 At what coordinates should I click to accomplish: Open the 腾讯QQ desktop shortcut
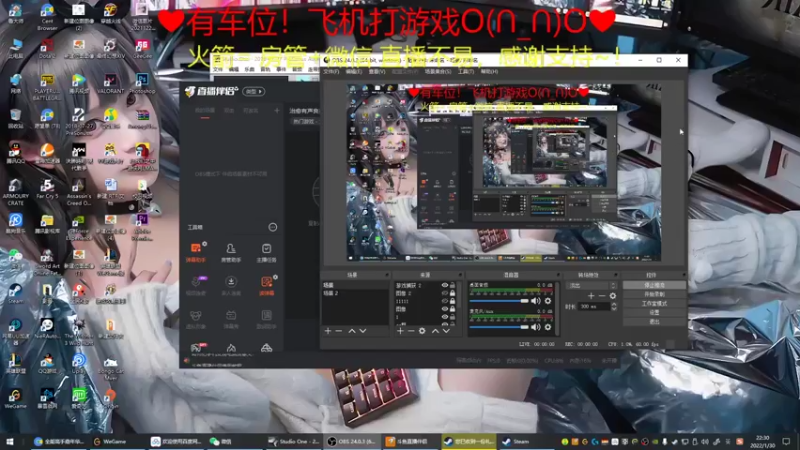click(x=15, y=154)
